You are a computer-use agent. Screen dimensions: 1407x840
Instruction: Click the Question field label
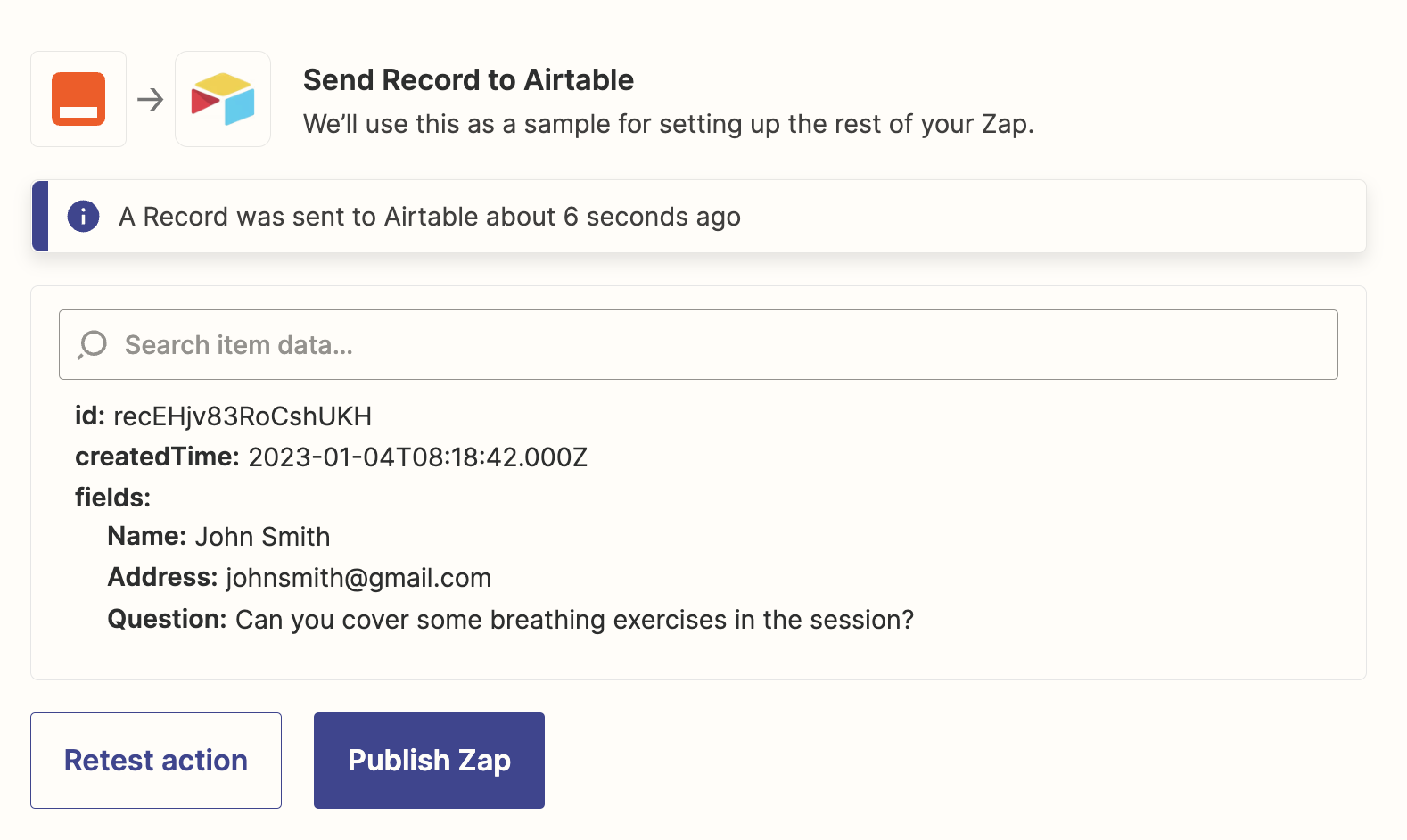point(167,620)
